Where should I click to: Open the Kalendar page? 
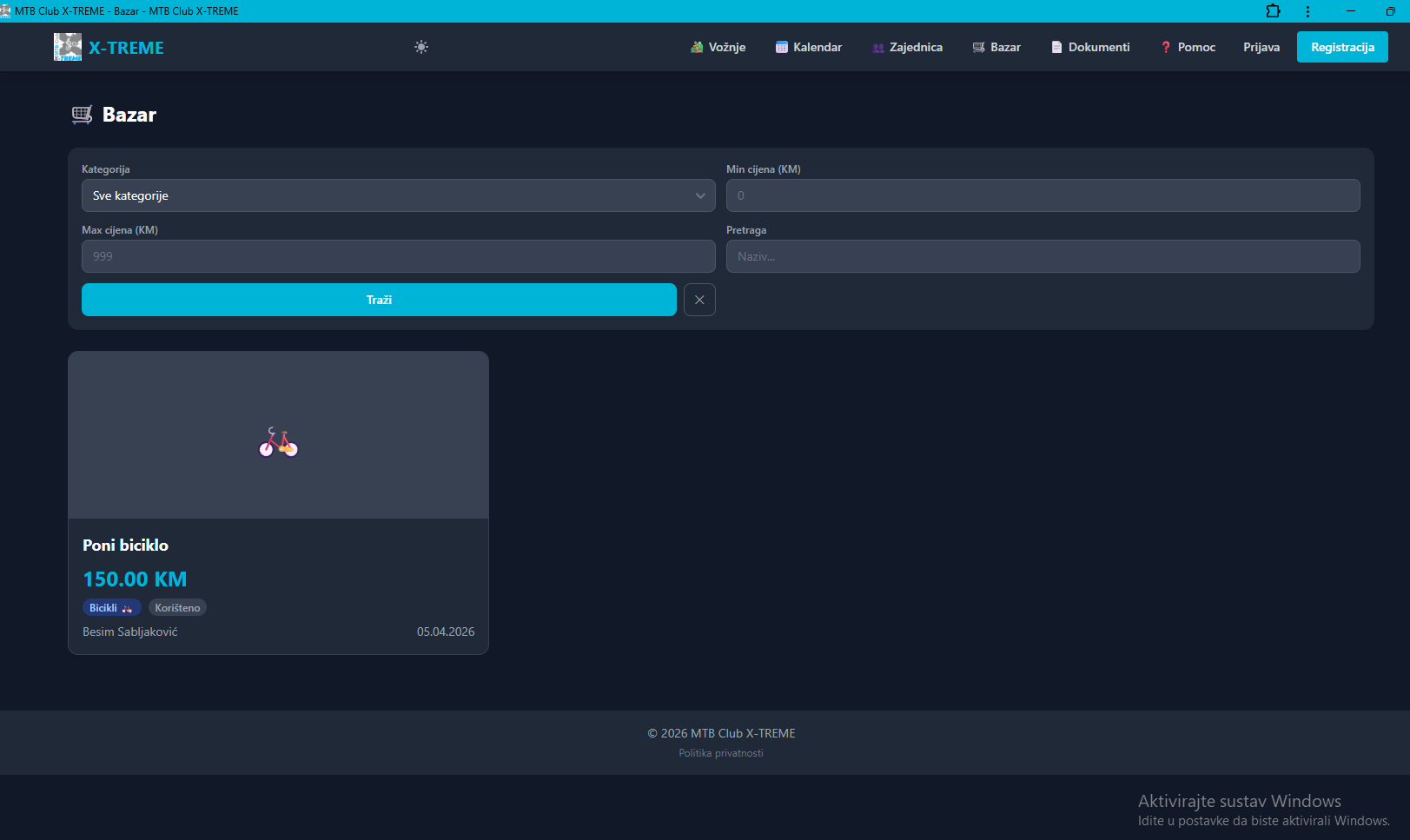809,47
